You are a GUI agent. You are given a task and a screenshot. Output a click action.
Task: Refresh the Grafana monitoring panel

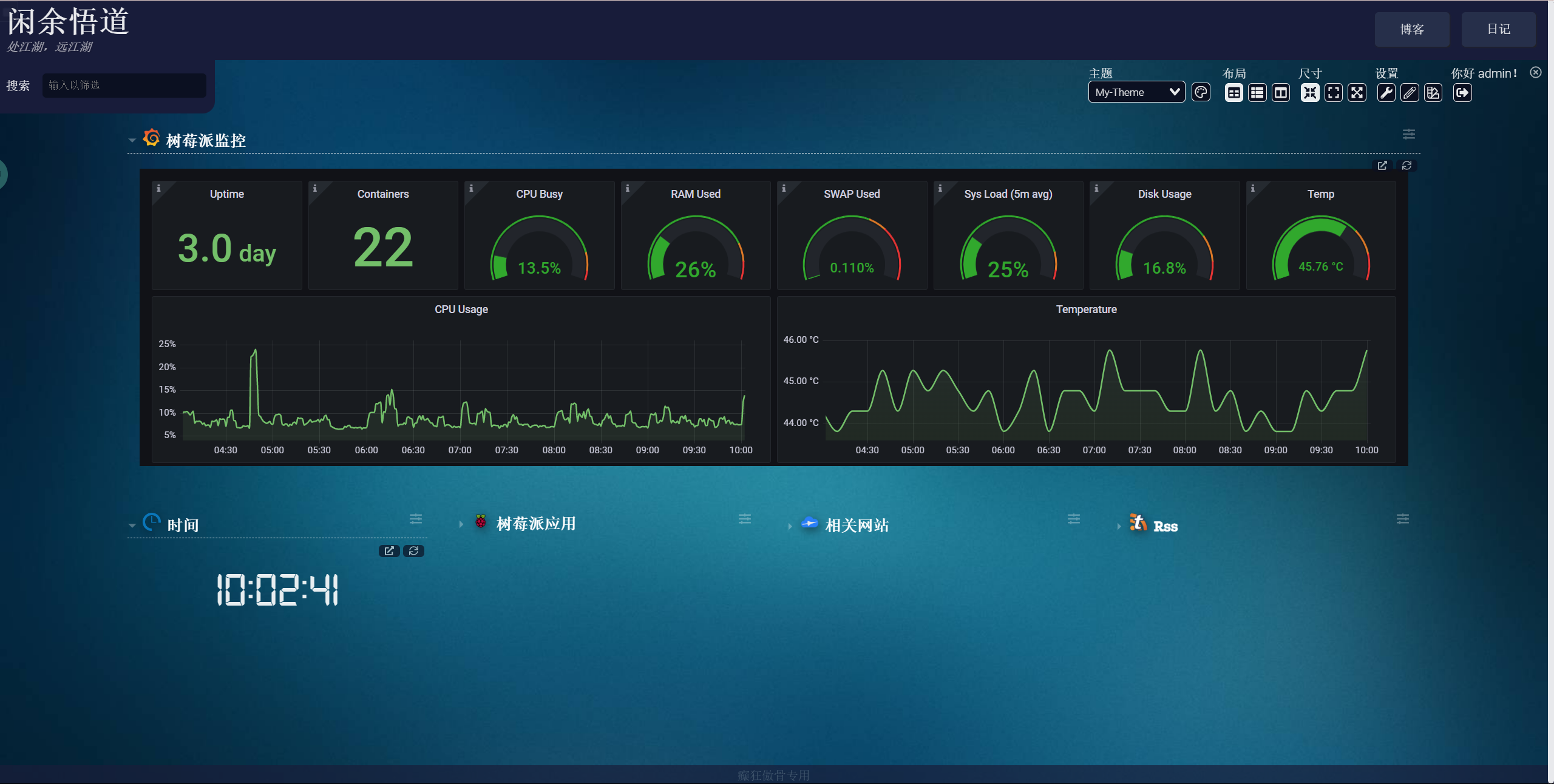(x=1406, y=166)
